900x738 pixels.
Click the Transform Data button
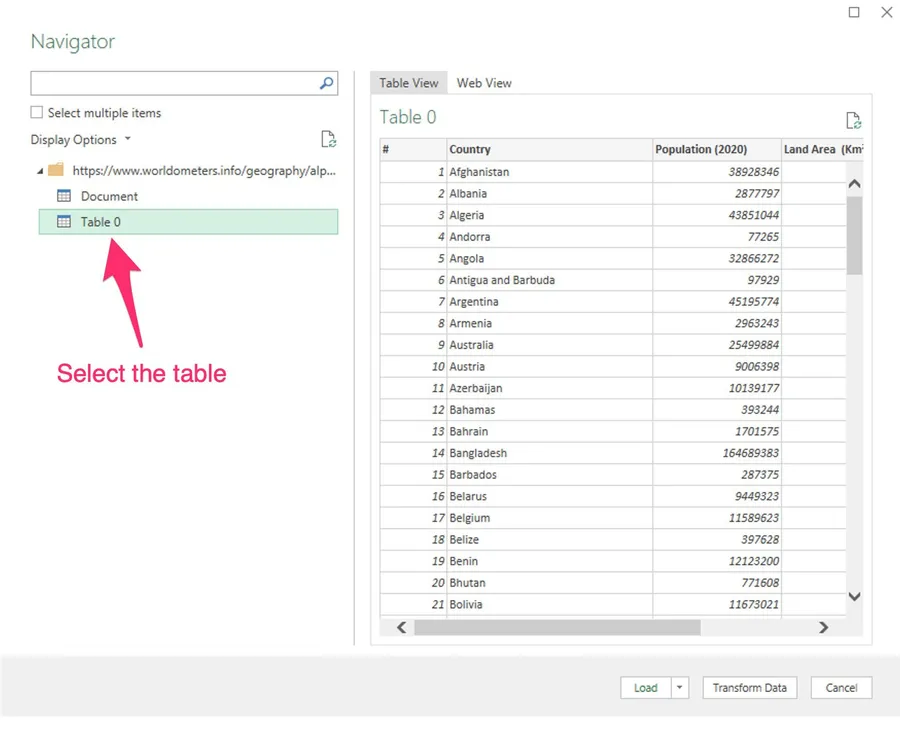[x=749, y=688]
